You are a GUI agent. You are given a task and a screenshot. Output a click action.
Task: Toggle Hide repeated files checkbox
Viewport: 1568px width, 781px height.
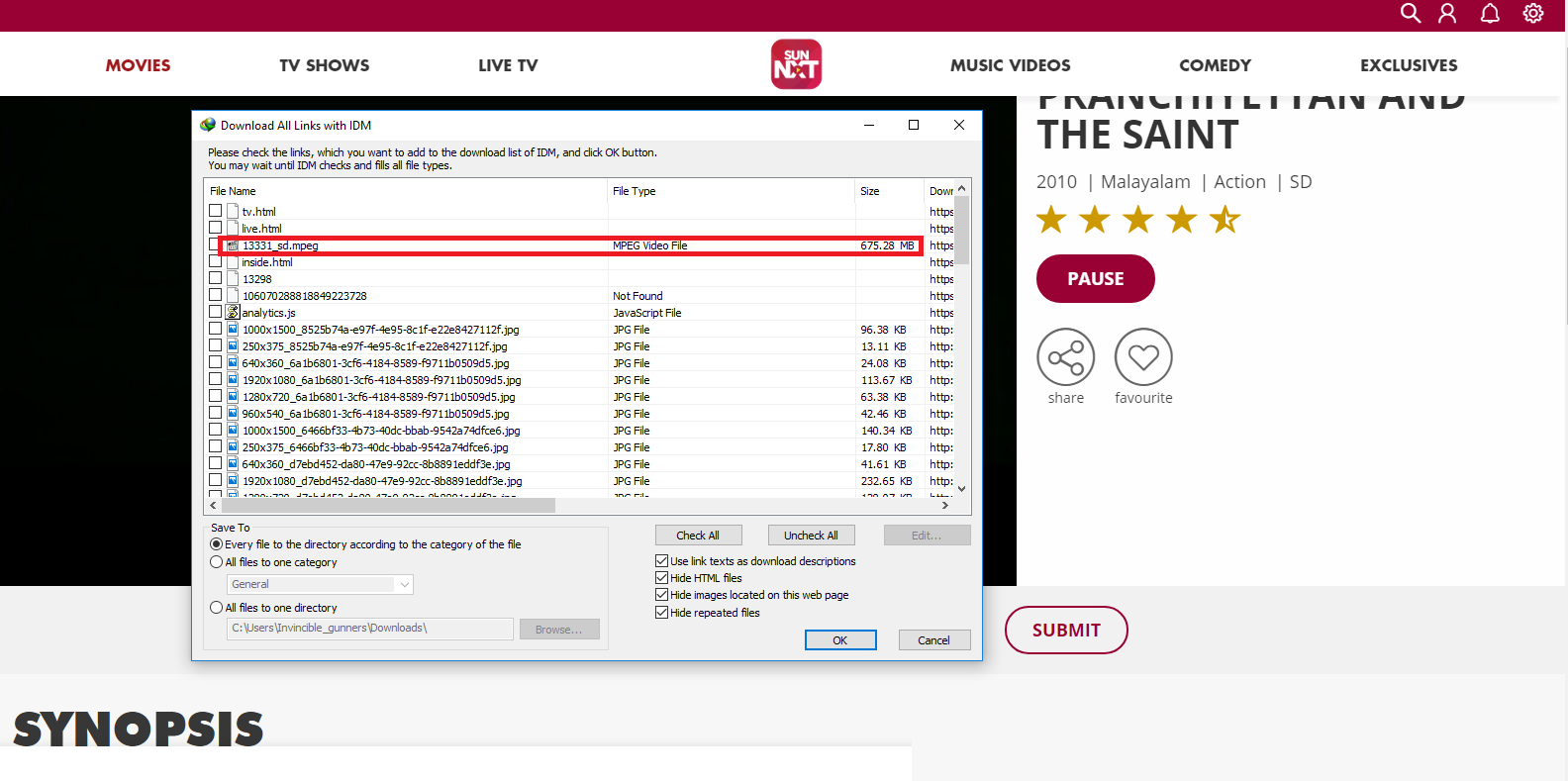[662, 613]
